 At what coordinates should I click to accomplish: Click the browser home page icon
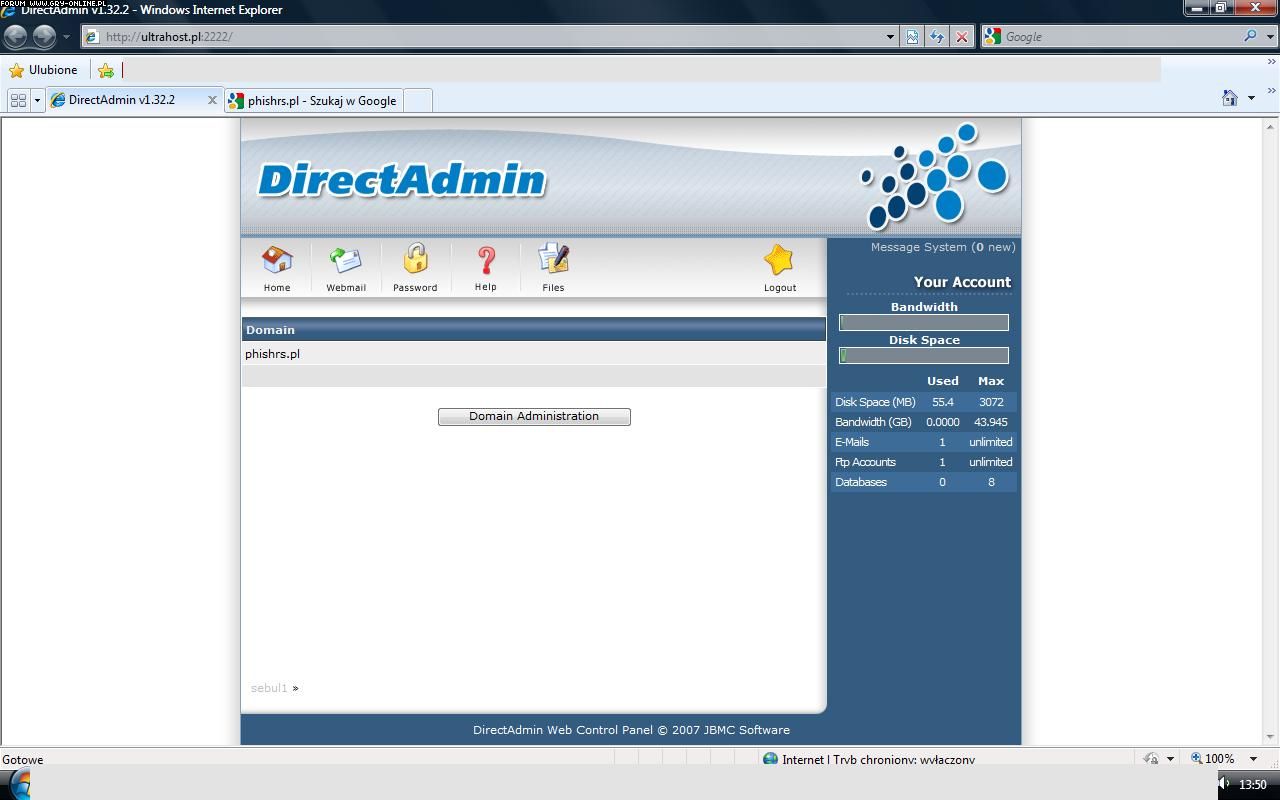point(1230,98)
